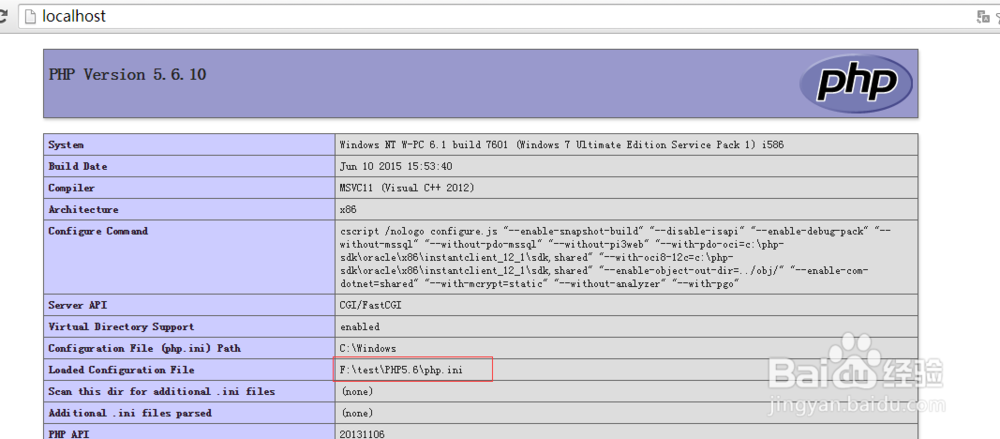The width and height of the screenshot is (1000, 439).
Task: Select '(none)' in Additional .ini files parsed row
Action: (x=358, y=413)
